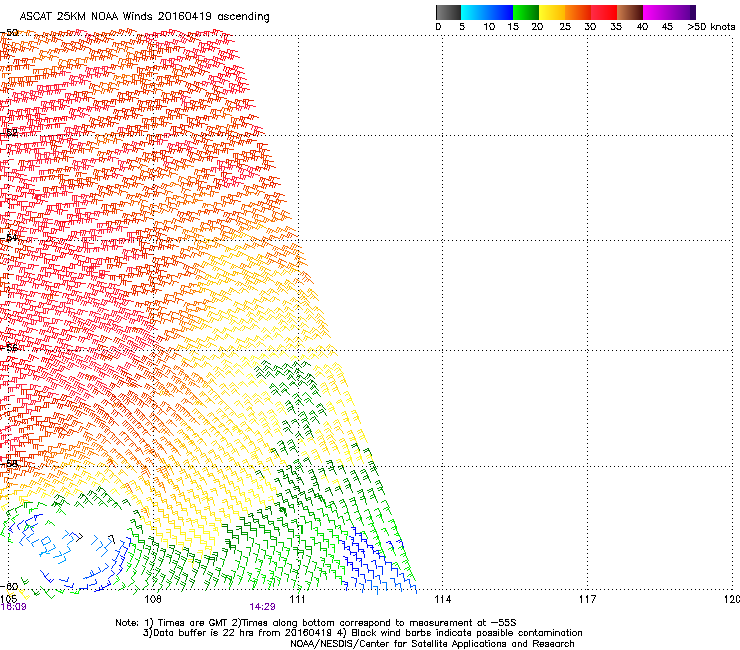
Task: Click the "-56" latitude axis label
Action: pyautogui.click(x=9, y=347)
